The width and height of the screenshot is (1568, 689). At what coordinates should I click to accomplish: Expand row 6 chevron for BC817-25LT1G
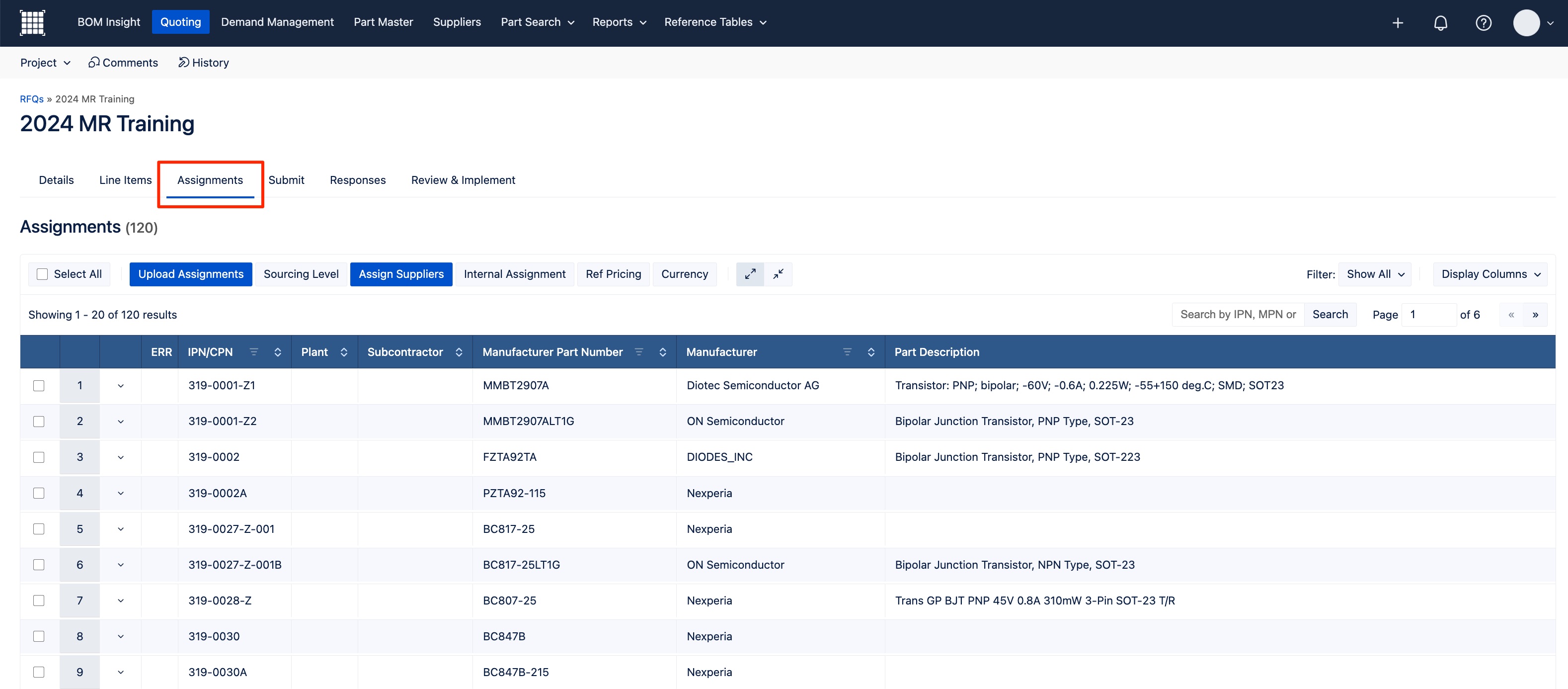121,565
